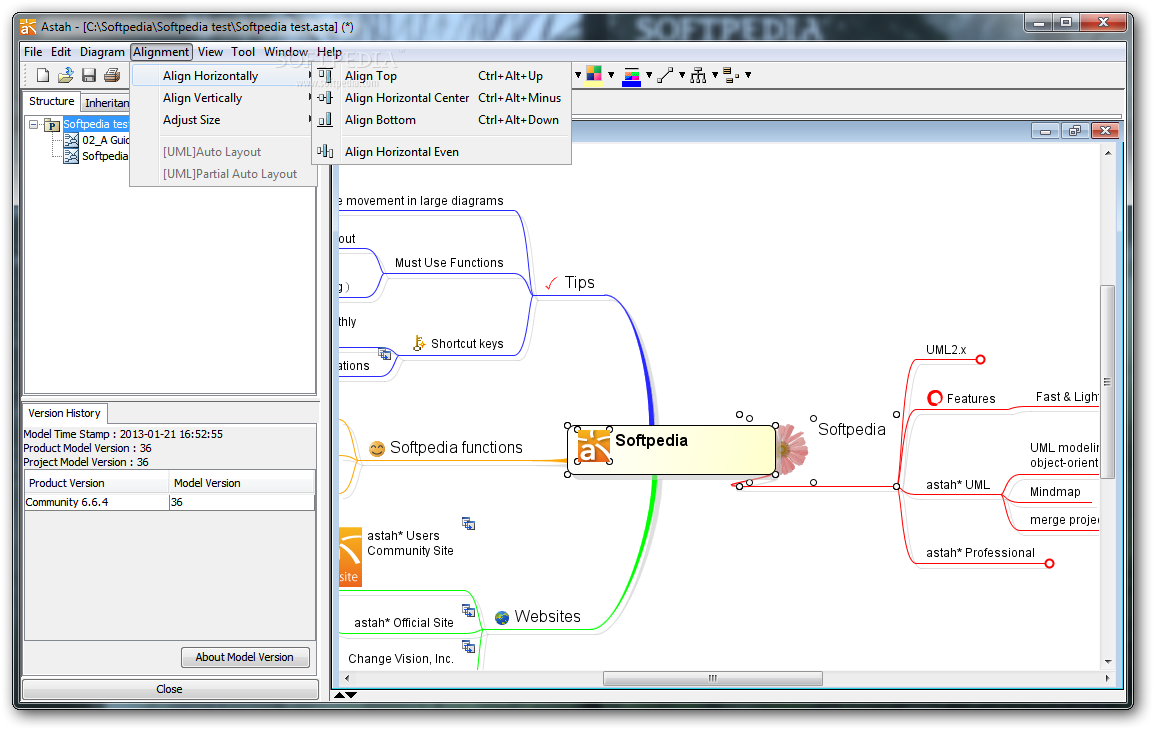Click the astah logo icon in Softpedia topic
The image size is (1154, 730).
594,445
